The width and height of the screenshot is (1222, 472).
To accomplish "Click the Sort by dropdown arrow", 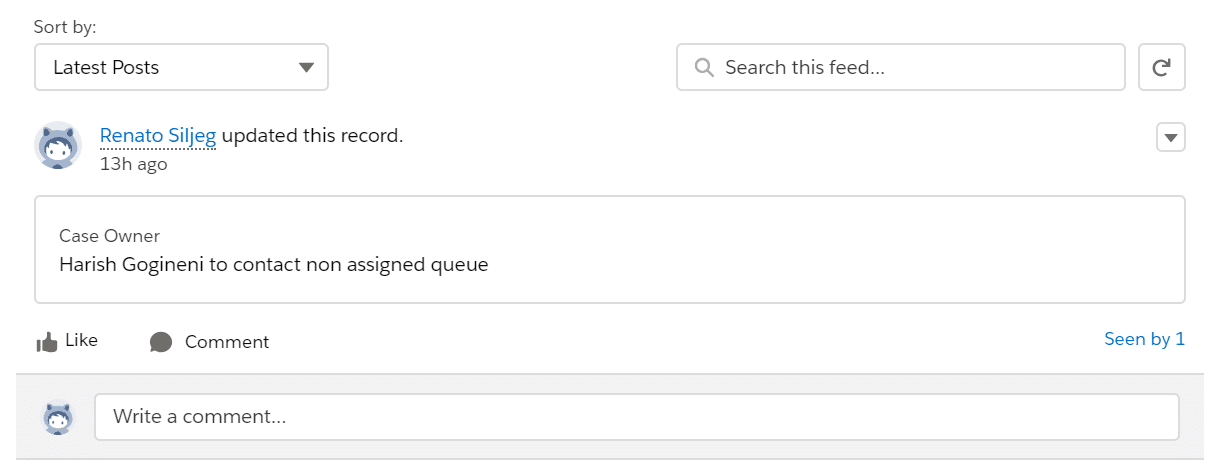I will click(x=306, y=68).
